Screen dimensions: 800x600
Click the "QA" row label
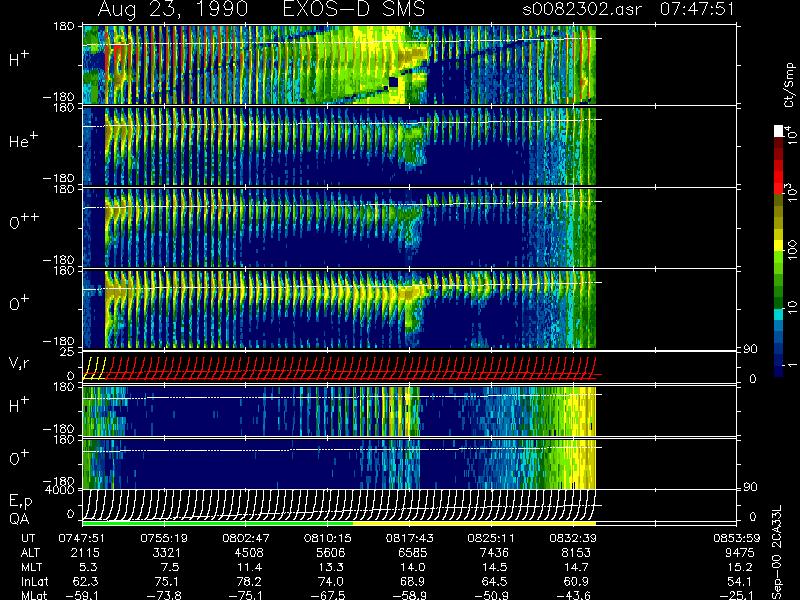pyautogui.click(x=18, y=519)
